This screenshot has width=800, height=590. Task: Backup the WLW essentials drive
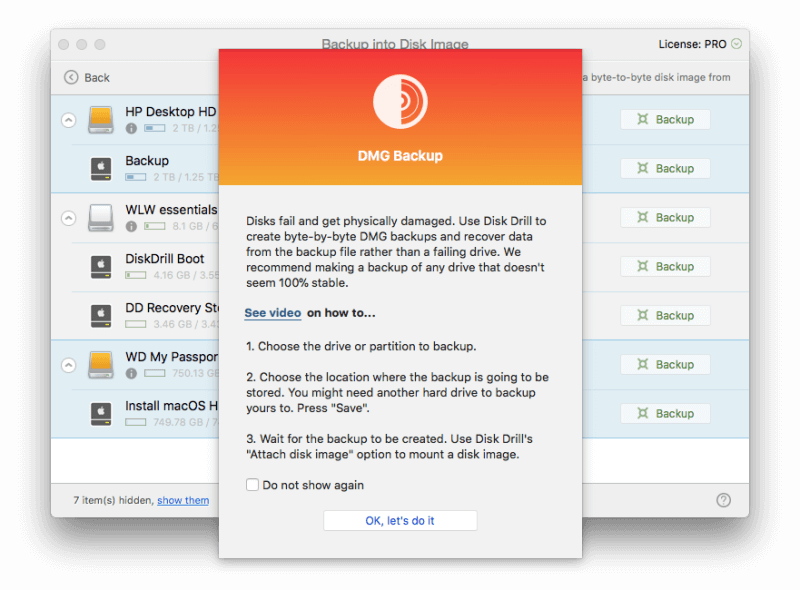665,217
